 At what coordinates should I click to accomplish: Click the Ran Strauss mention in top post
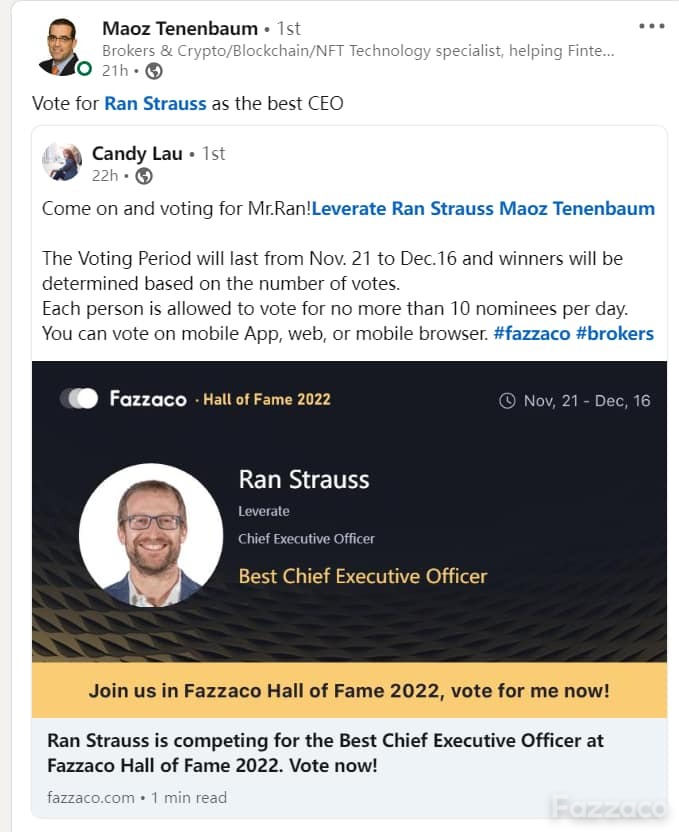(155, 103)
